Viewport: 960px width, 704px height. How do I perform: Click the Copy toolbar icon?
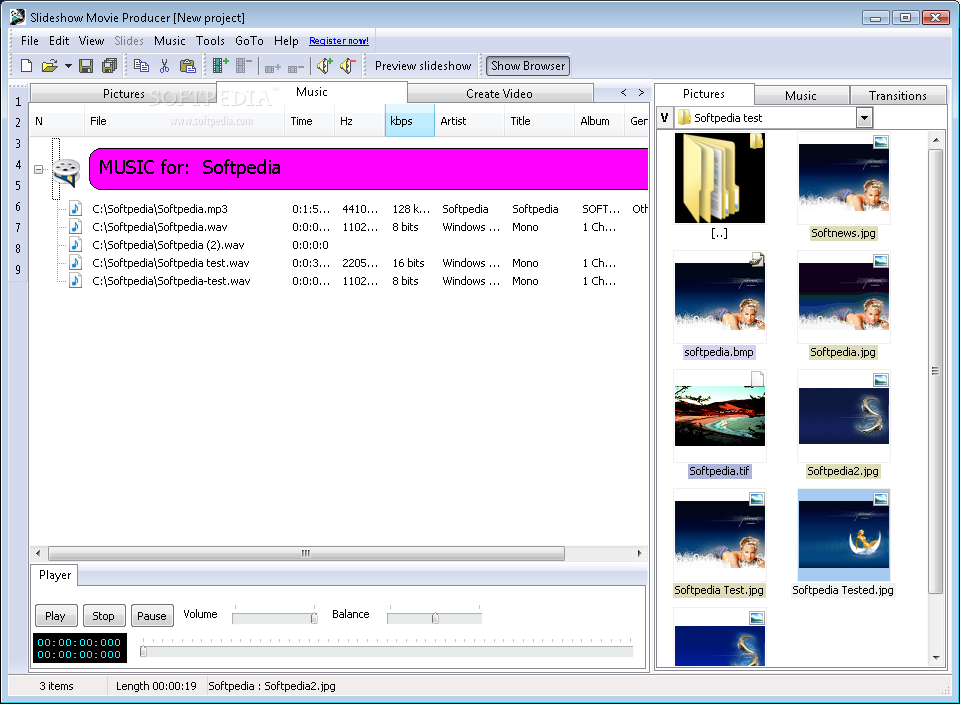pyautogui.click(x=141, y=66)
